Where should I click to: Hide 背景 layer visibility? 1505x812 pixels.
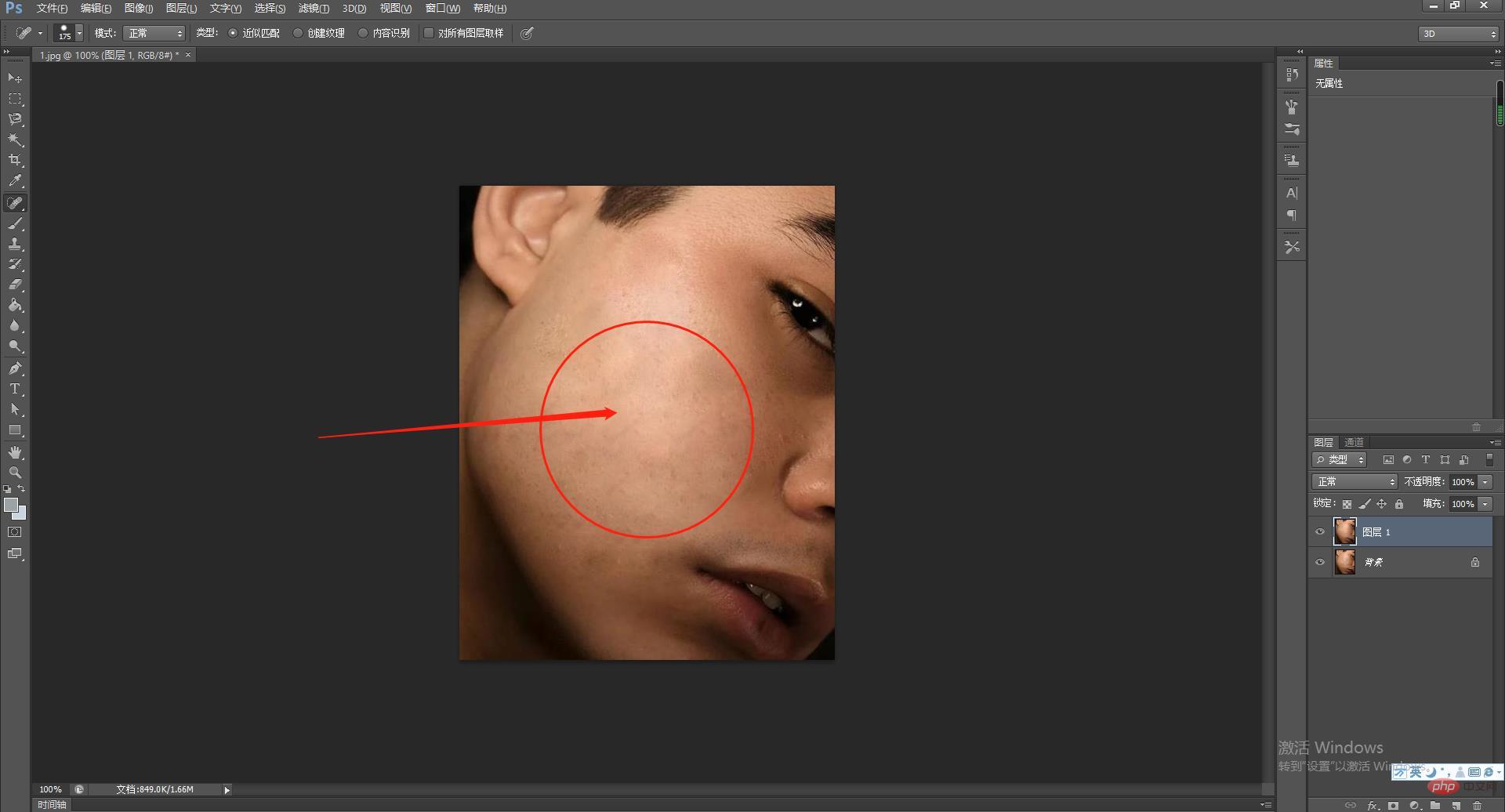[1320, 562]
